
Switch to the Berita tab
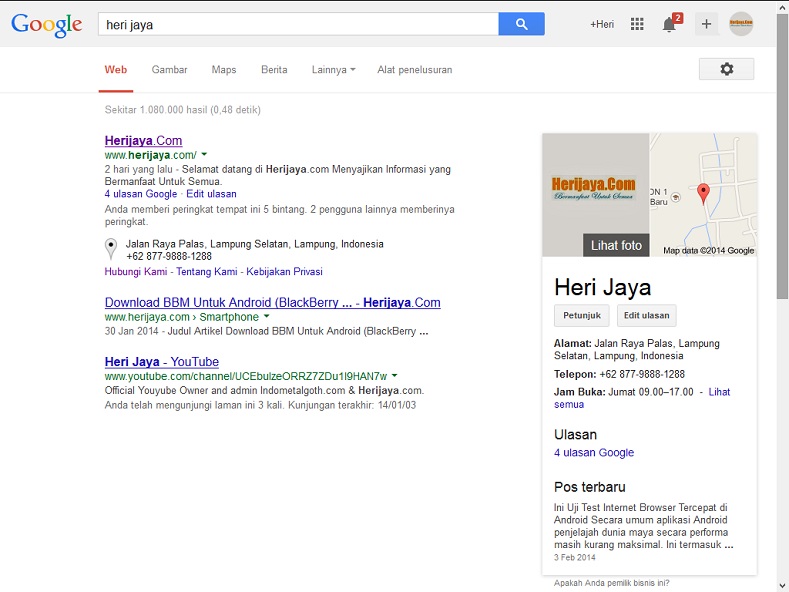(x=274, y=70)
